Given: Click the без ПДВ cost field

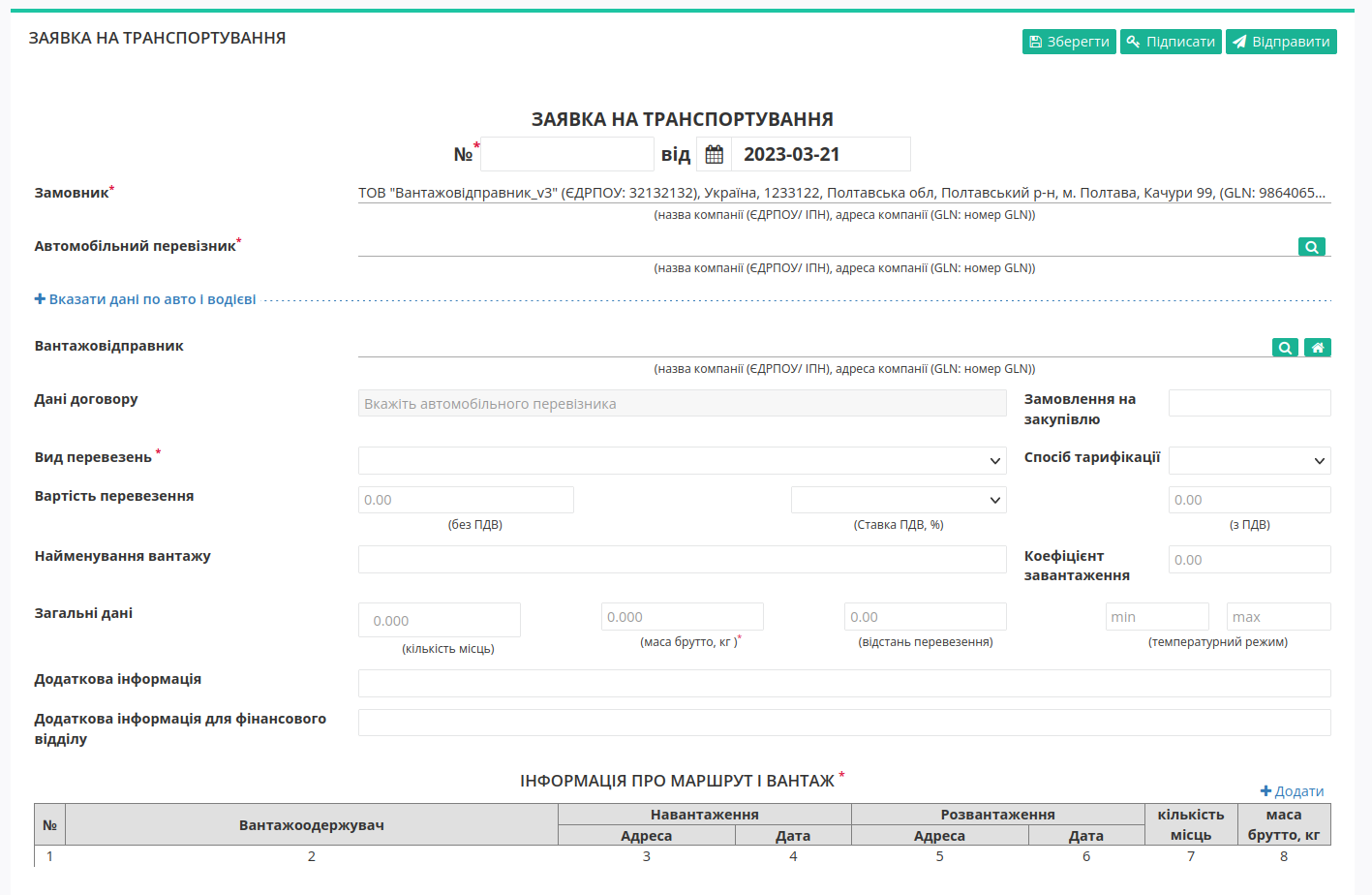Looking at the screenshot, I should pyautogui.click(x=466, y=500).
